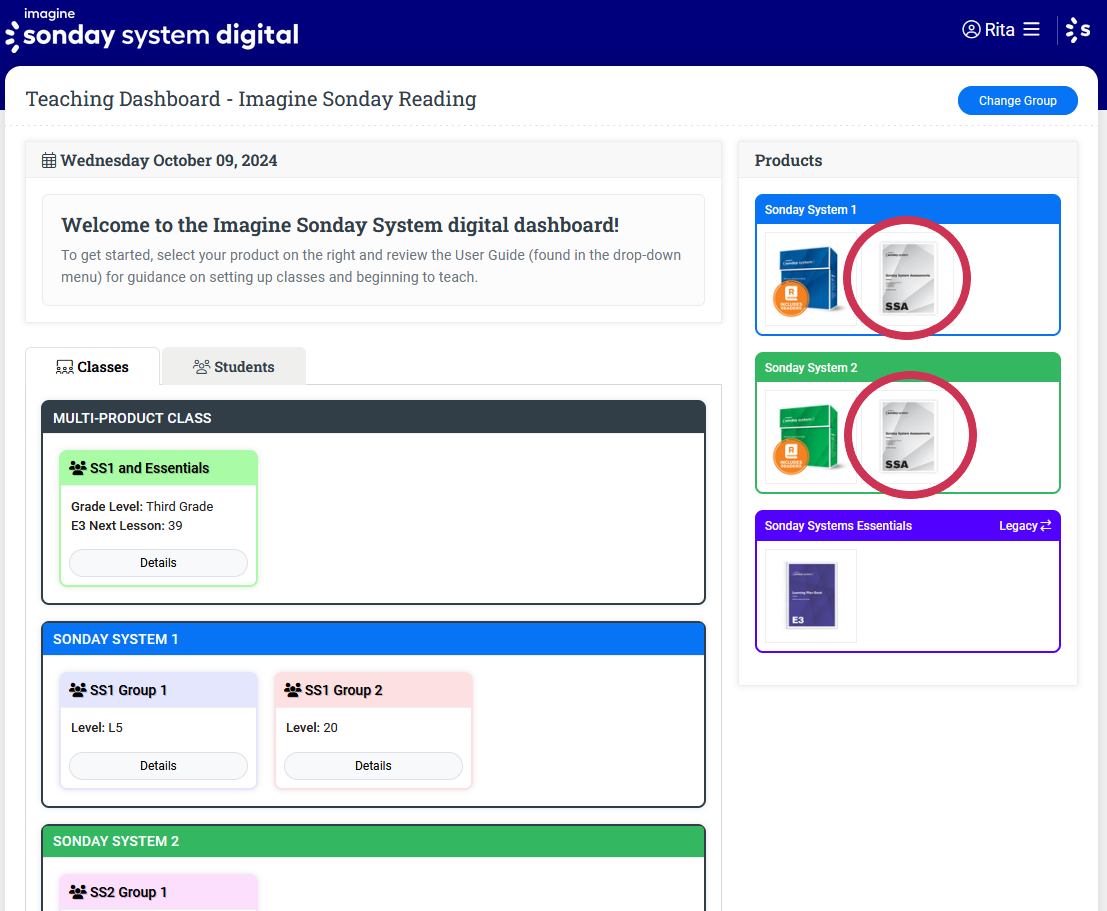Click the Imagine Sonday System Digital logo

[x=152, y=32]
